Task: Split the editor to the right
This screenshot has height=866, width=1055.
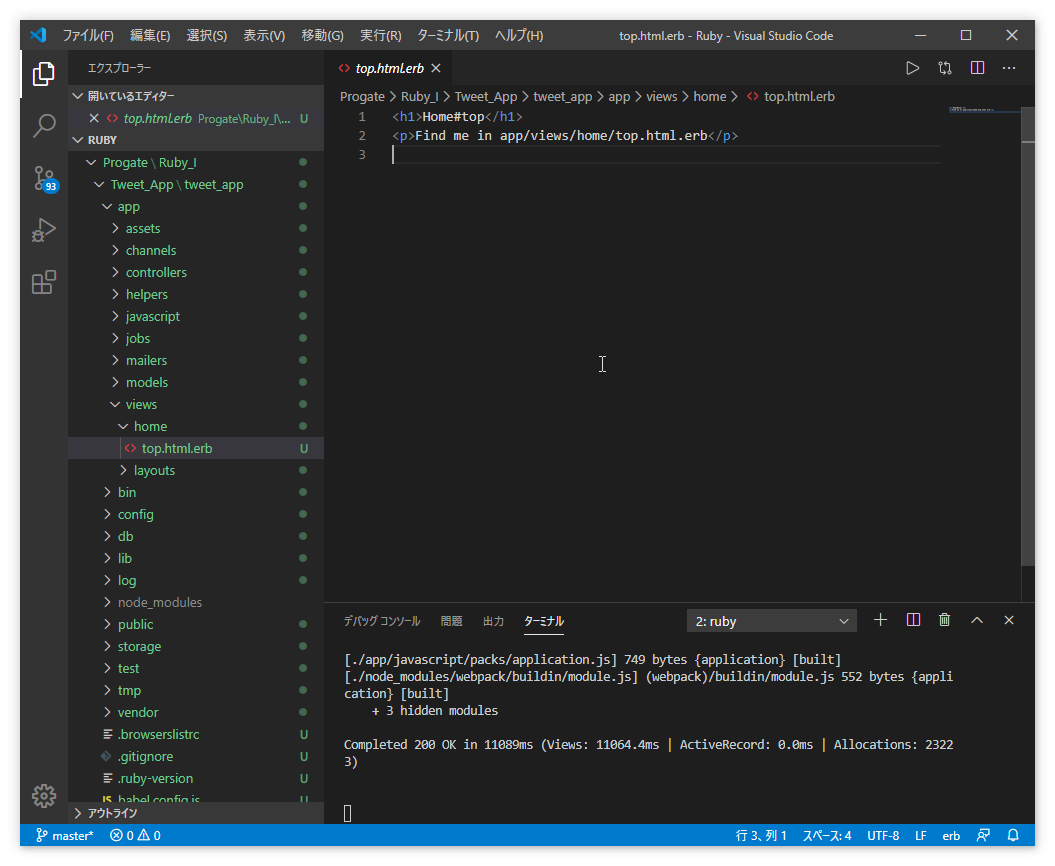Action: pos(977,68)
